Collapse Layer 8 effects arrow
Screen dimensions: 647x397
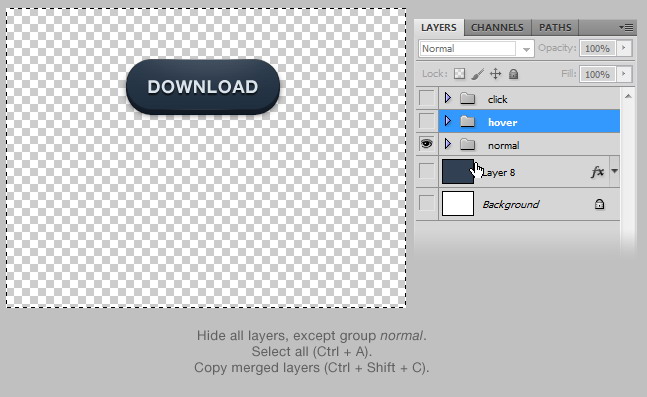coord(615,171)
